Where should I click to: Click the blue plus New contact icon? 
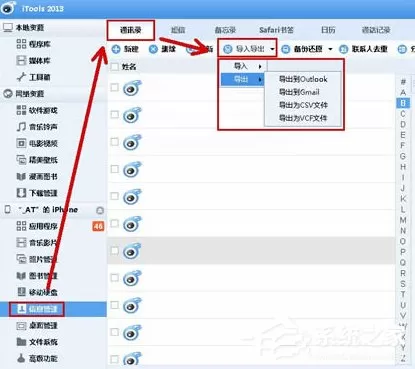coord(116,49)
